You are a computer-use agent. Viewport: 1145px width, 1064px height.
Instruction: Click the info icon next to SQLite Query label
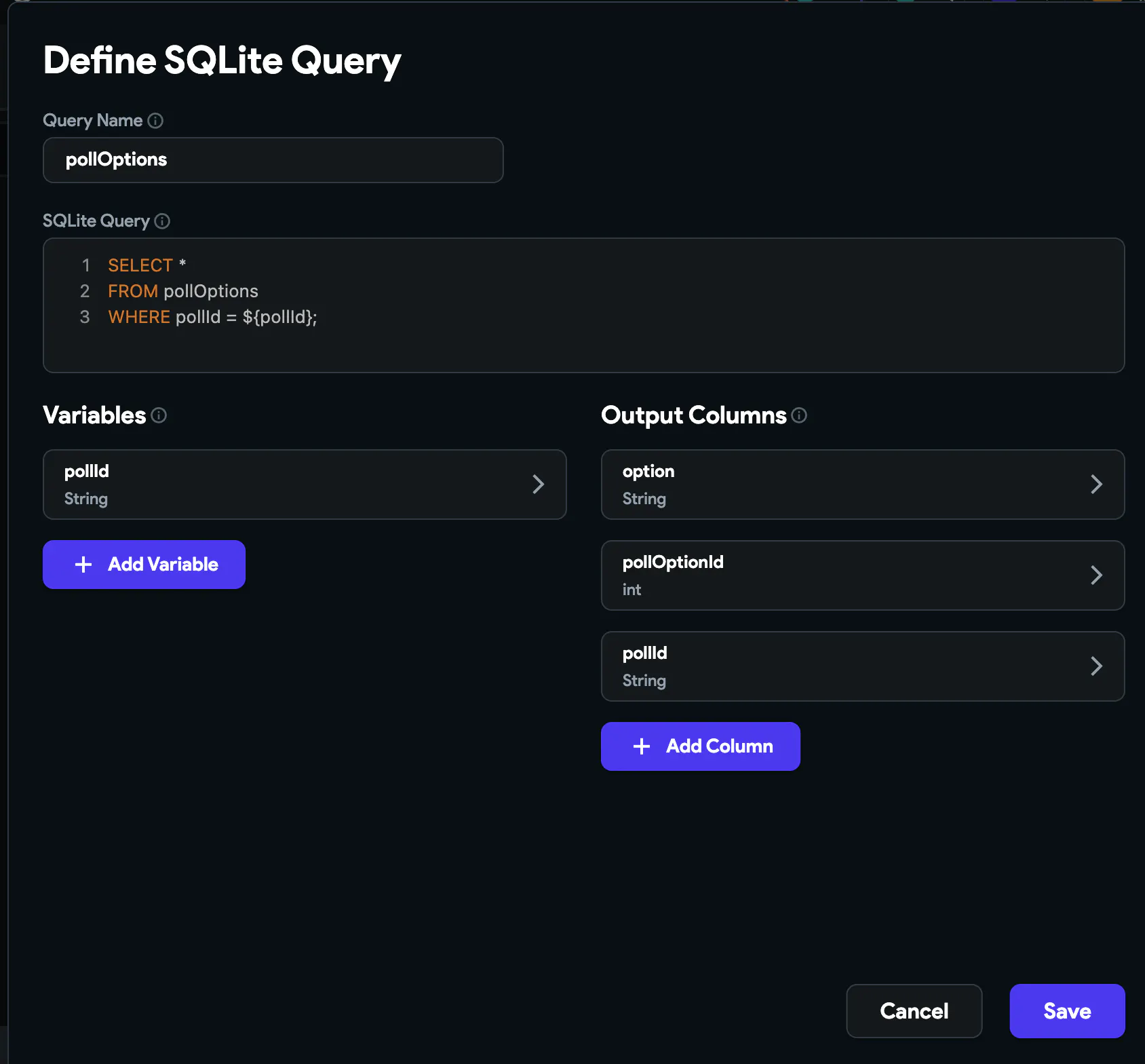(162, 221)
